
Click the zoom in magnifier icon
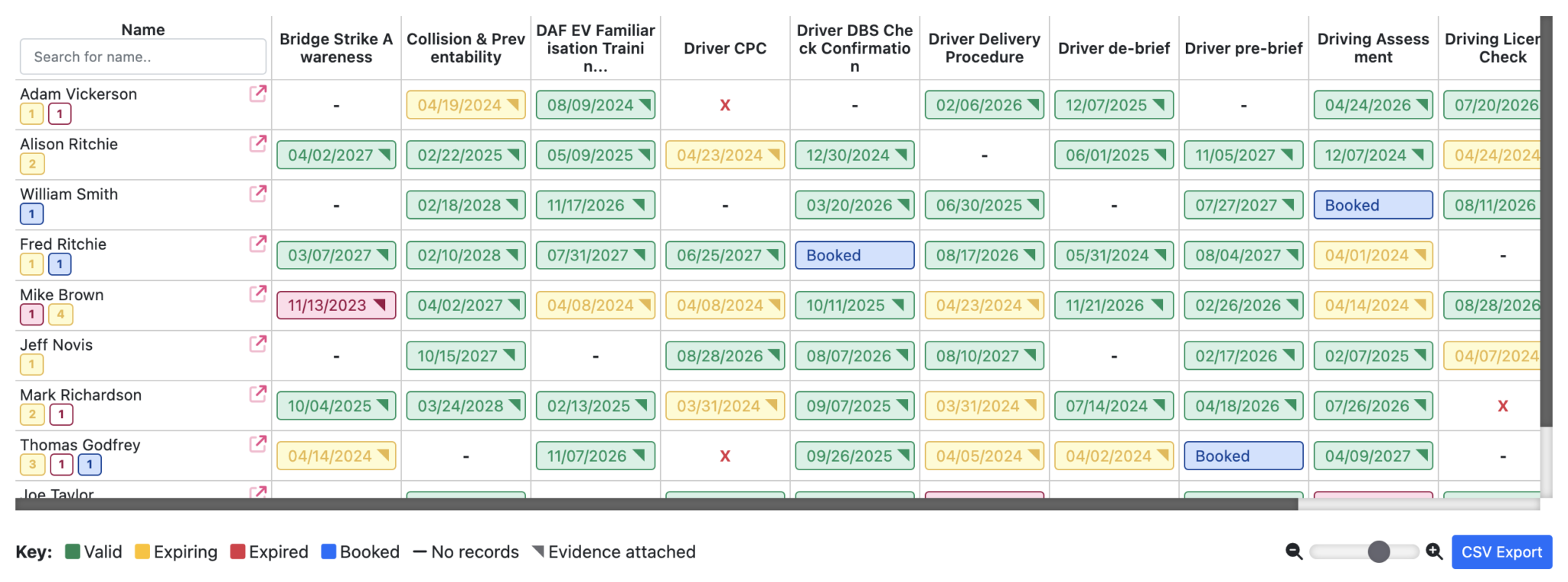click(1434, 551)
